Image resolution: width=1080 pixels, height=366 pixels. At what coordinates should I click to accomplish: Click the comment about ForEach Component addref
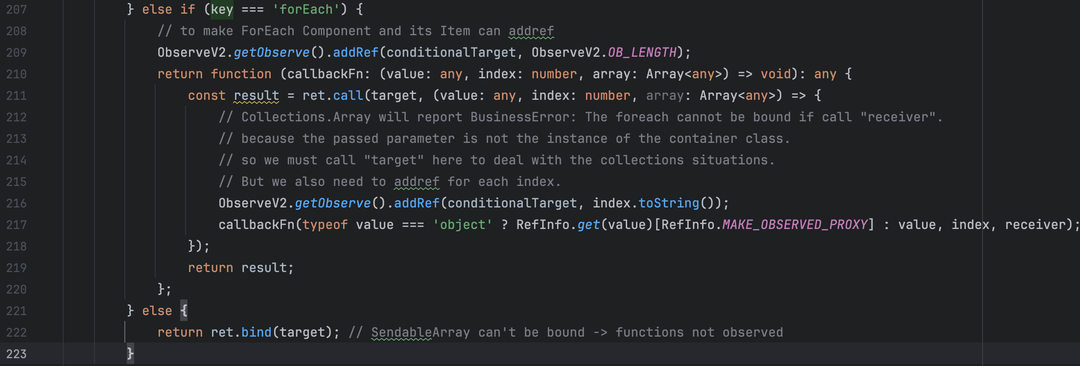(356, 32)
